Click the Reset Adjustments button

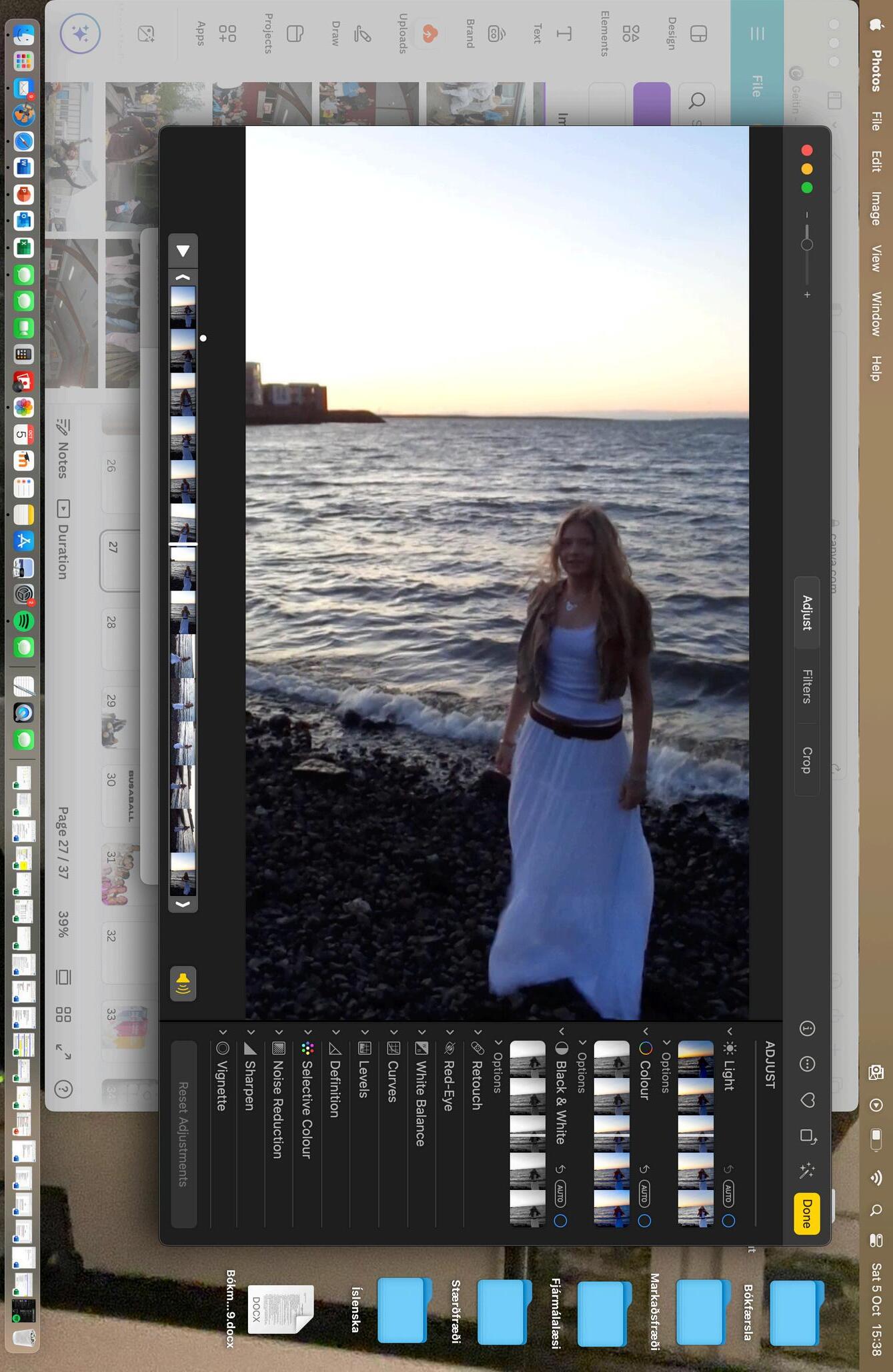click(x=183, y=1134)
